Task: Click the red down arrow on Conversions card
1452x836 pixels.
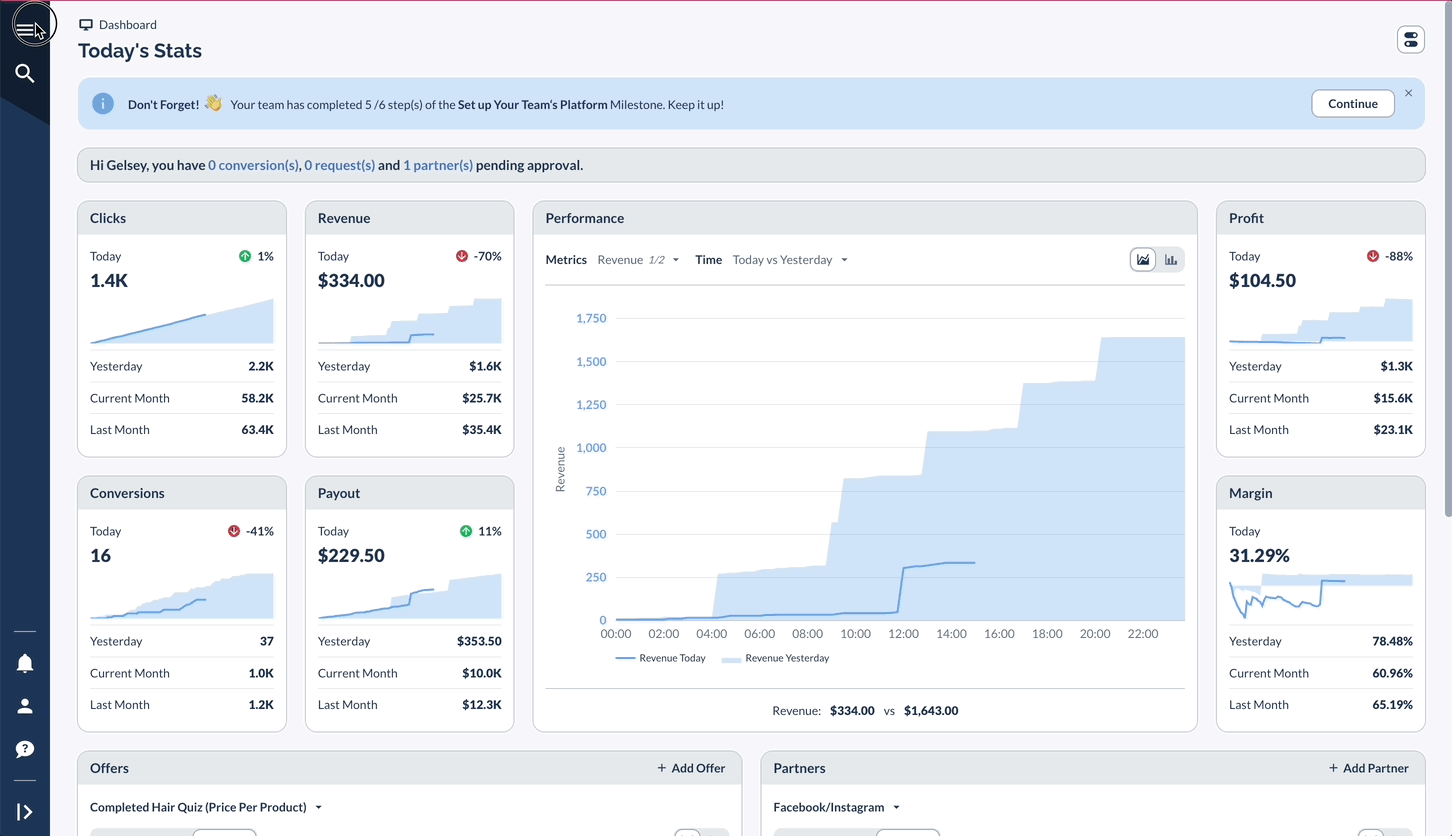Action: tap(234, 531)
